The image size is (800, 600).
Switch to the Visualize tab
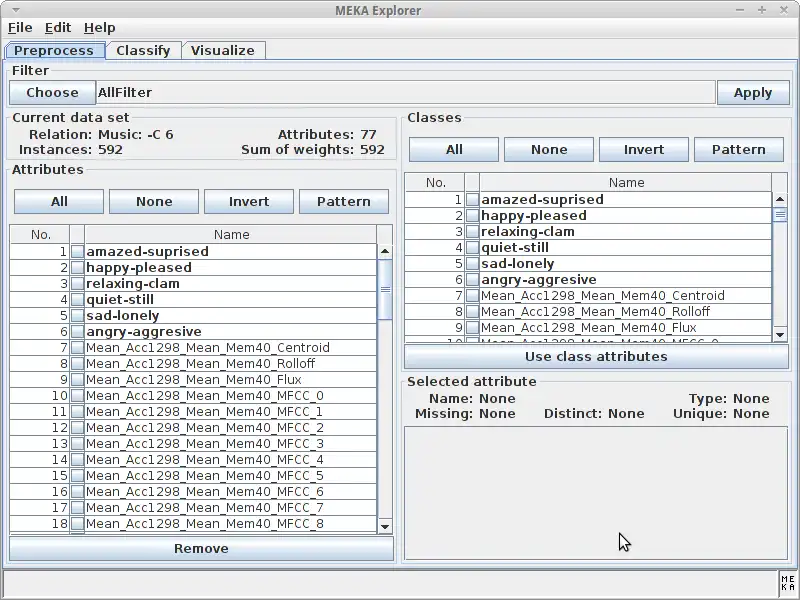click(222, 49)
